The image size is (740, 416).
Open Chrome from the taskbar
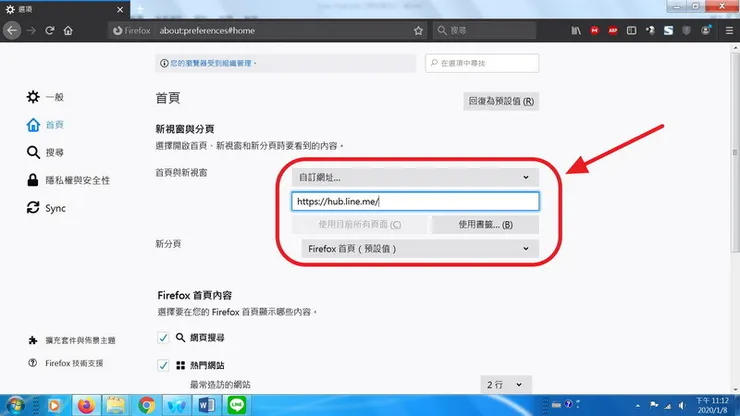point(146,405)
